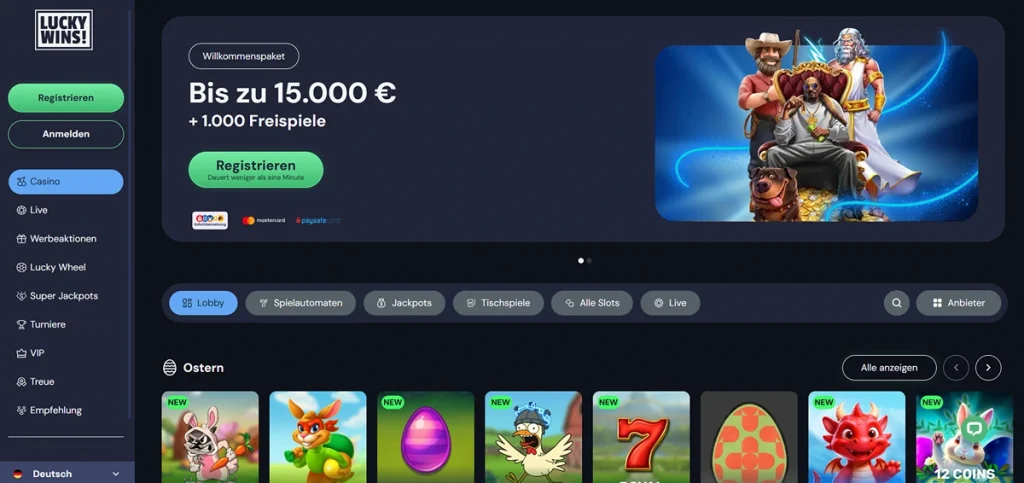Select the Jackpots category tab
The height and width of the screenshot is (483, 1024).
[x=404, y=303]
